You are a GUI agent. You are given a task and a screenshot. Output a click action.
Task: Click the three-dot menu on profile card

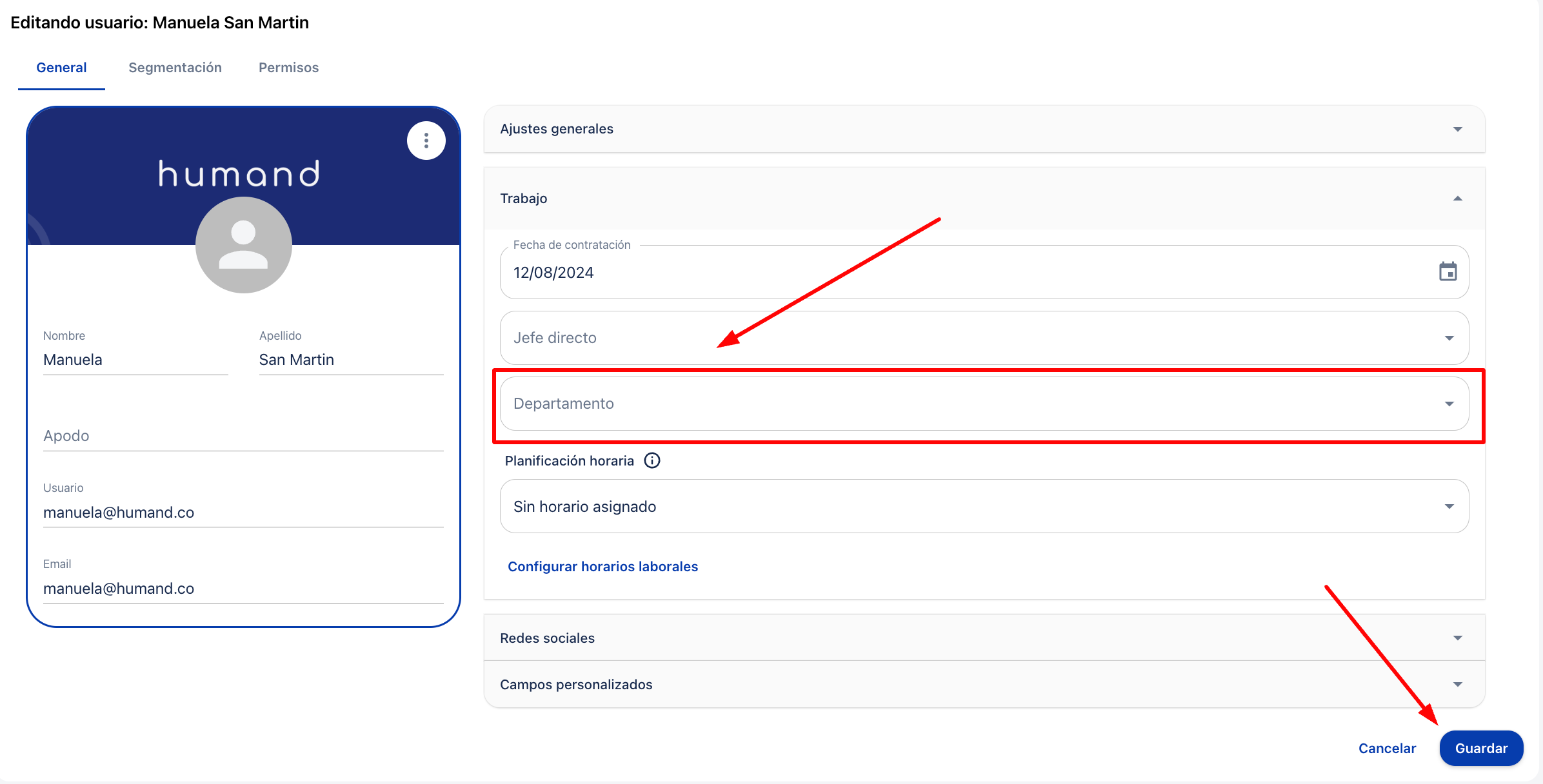pos(426,141)
